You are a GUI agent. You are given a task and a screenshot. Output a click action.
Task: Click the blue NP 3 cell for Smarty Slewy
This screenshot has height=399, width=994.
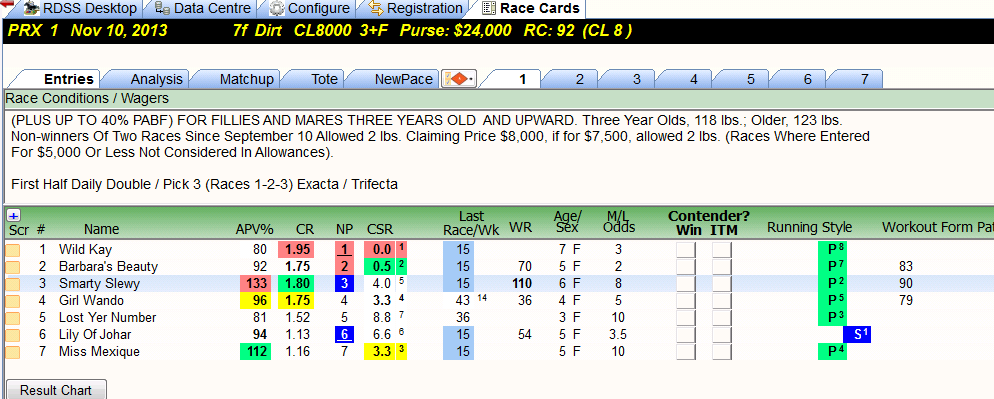(344, 284)
